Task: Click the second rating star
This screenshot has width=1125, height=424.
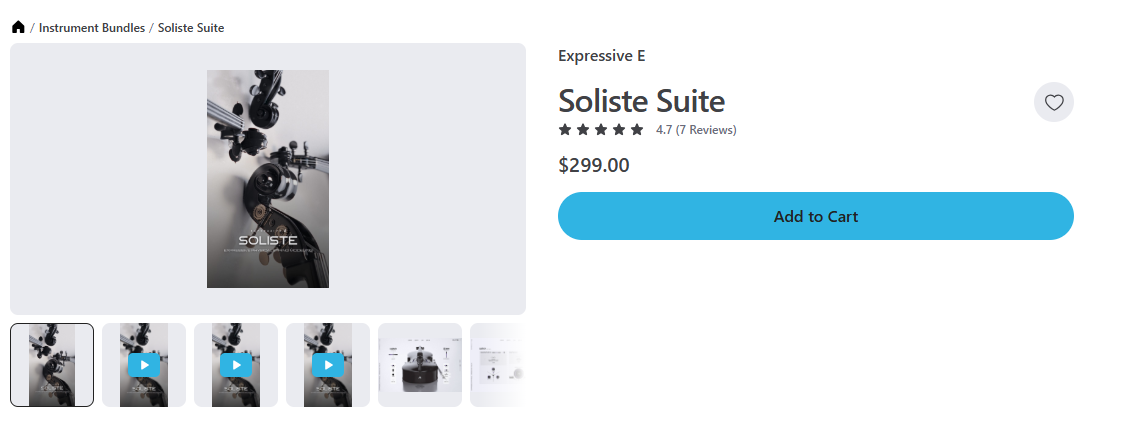Action: point(583,130)
